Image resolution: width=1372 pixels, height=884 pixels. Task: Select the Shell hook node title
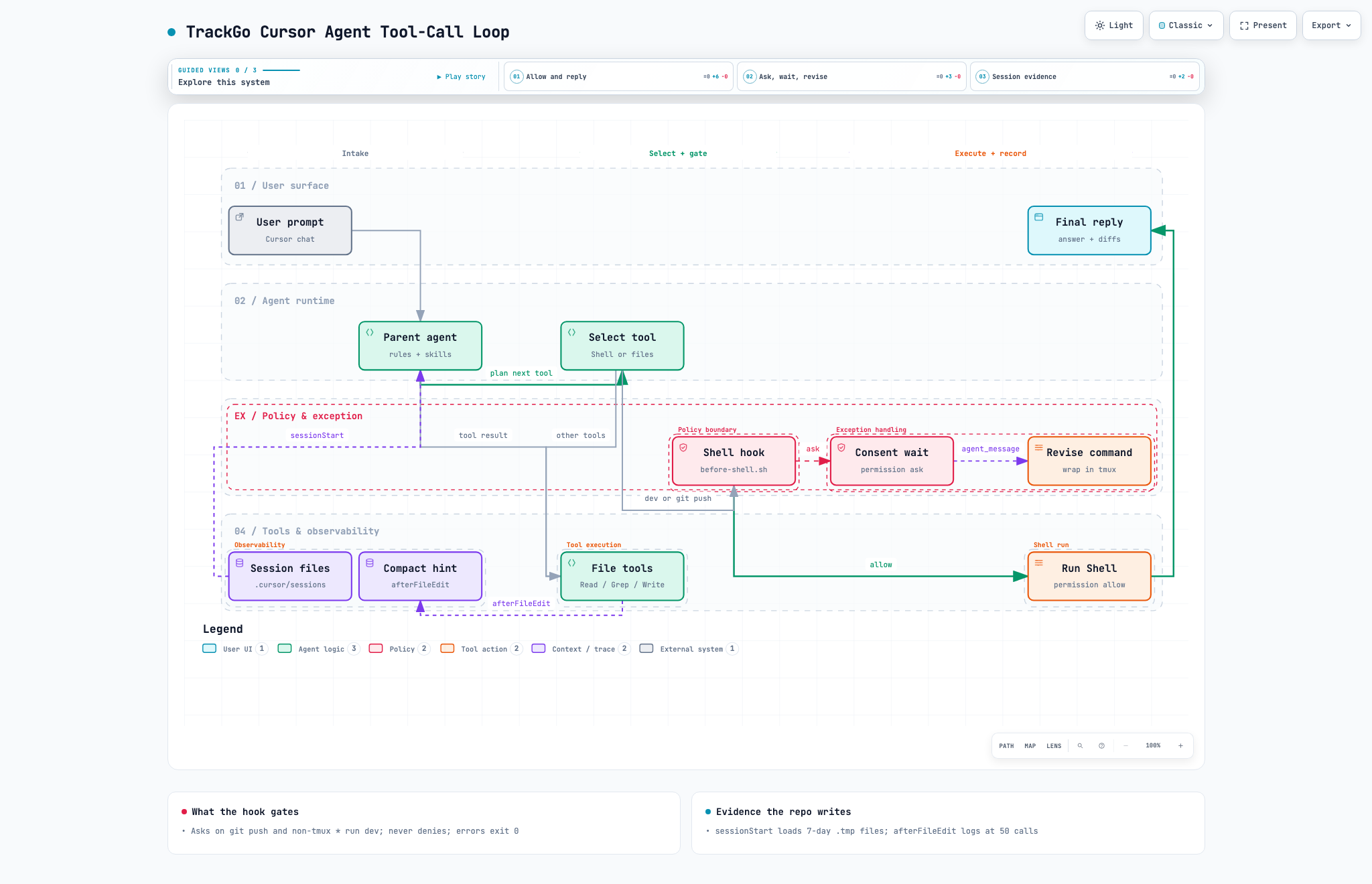pyautogui.click(x=734, y=453)
